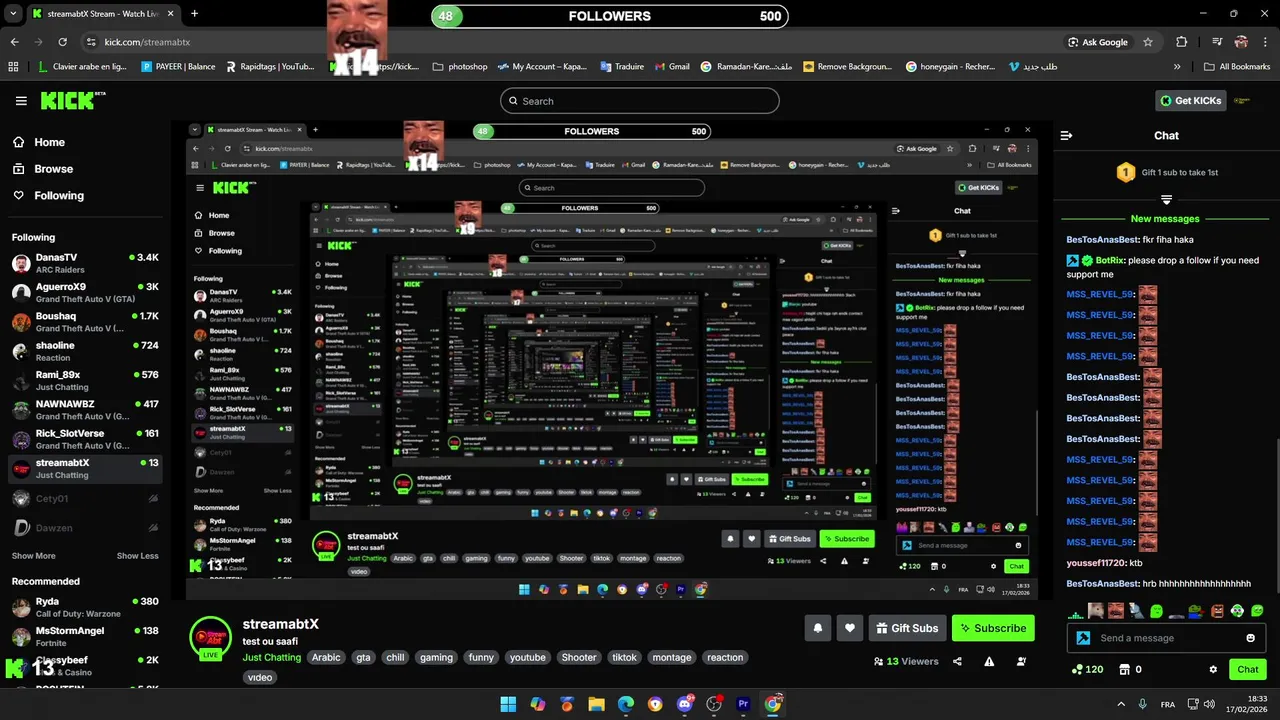Select the montage tag
Screen dimensions: 1280x720
(x=672, y=657)
